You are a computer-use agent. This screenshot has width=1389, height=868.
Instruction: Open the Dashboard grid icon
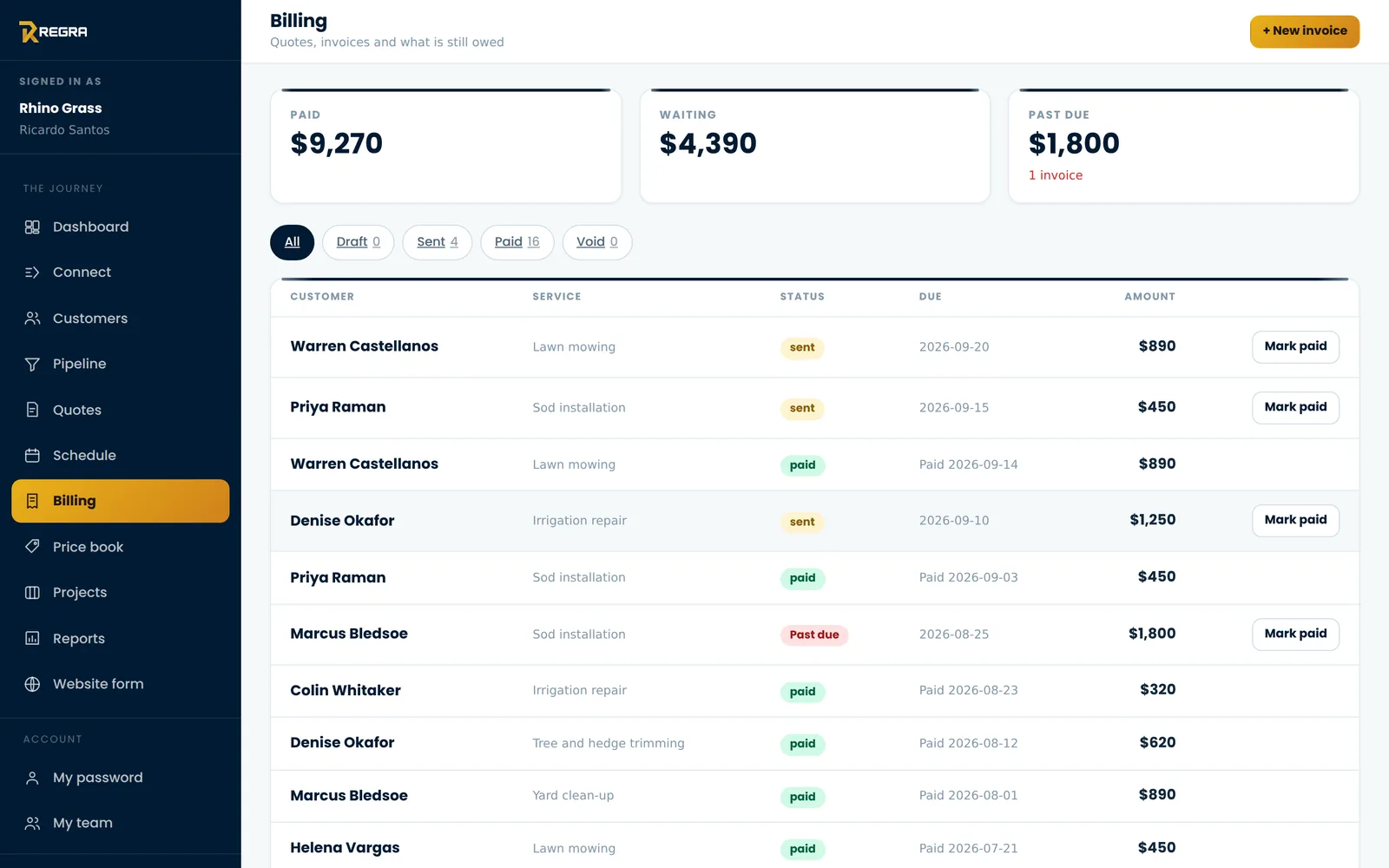tap(32, 227)
